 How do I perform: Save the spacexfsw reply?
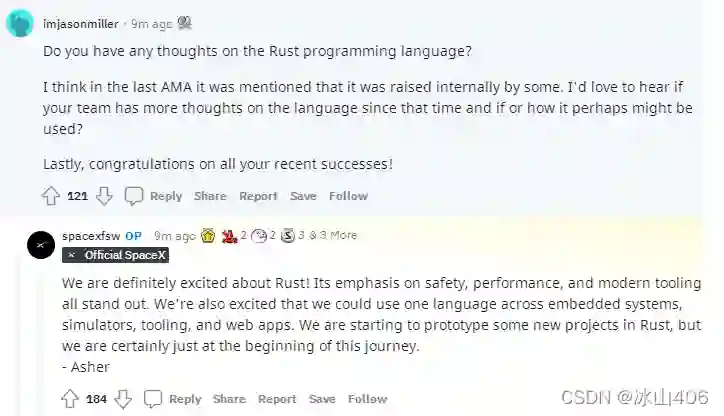tap(322, 399)
